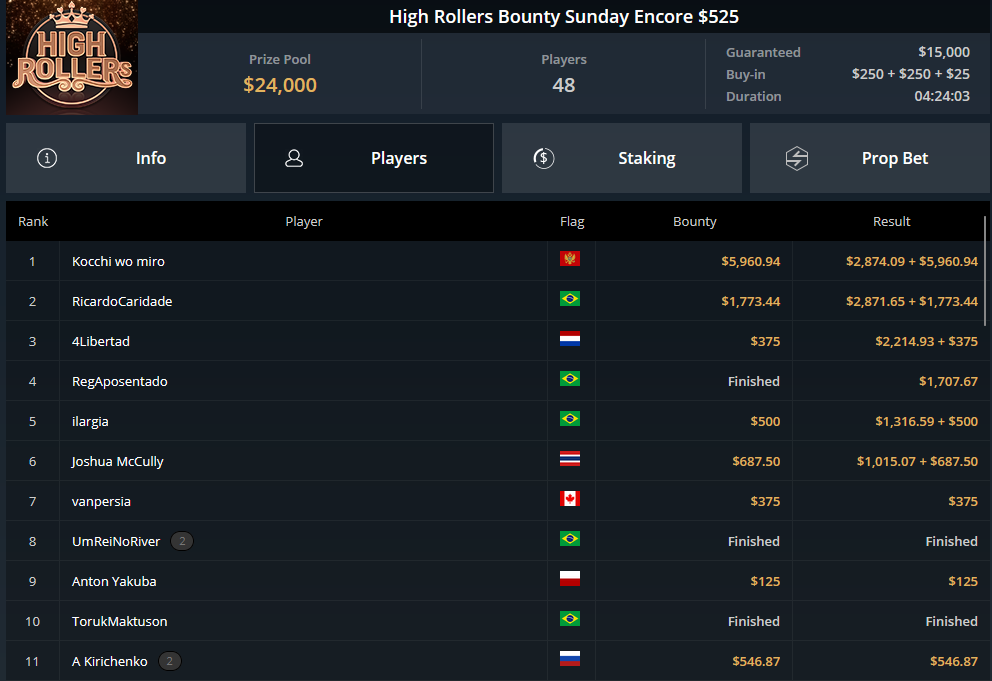The width and height of the screenshot is (992, 681).
Task: Click the player list scrollbar
Action: click(x=986, y=271)
